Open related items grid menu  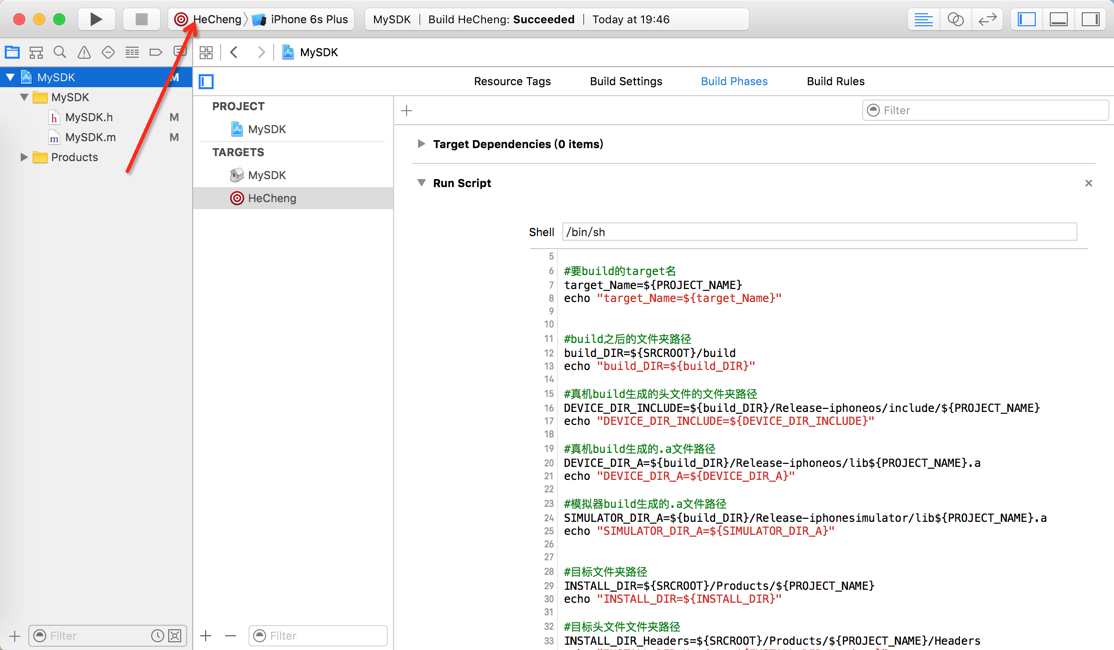pyautogui.click(x=206, y=52)
